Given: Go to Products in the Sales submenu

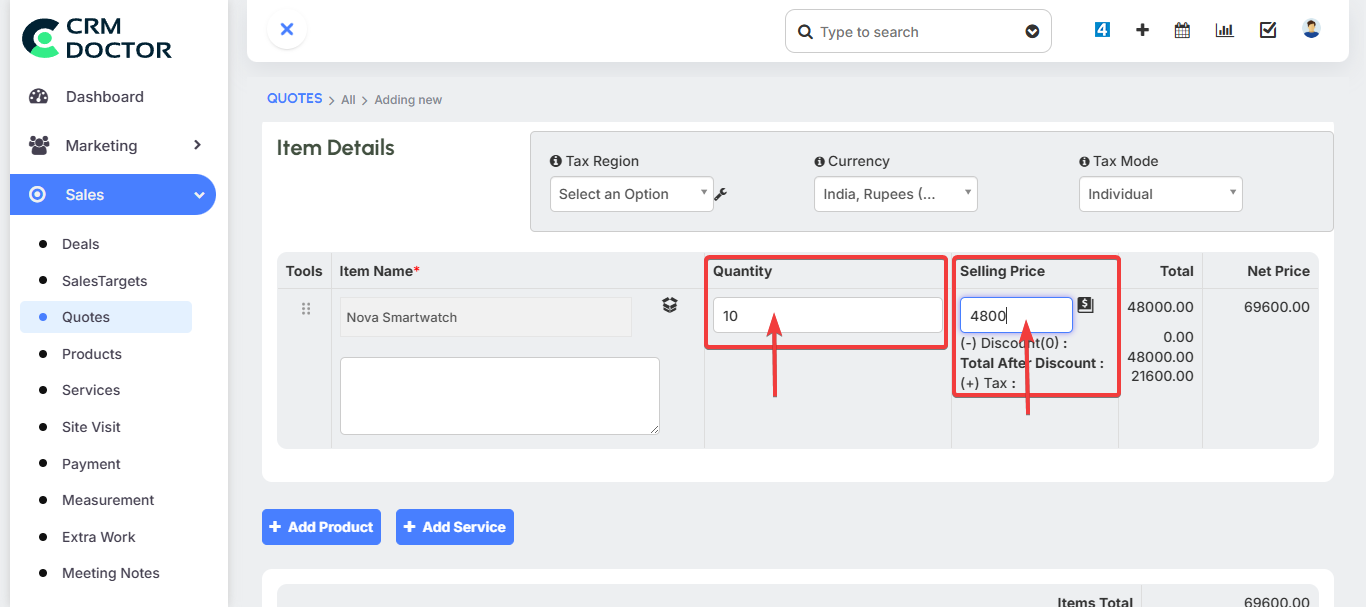Looking at the screenshot, I should click(x=91, y=354).
